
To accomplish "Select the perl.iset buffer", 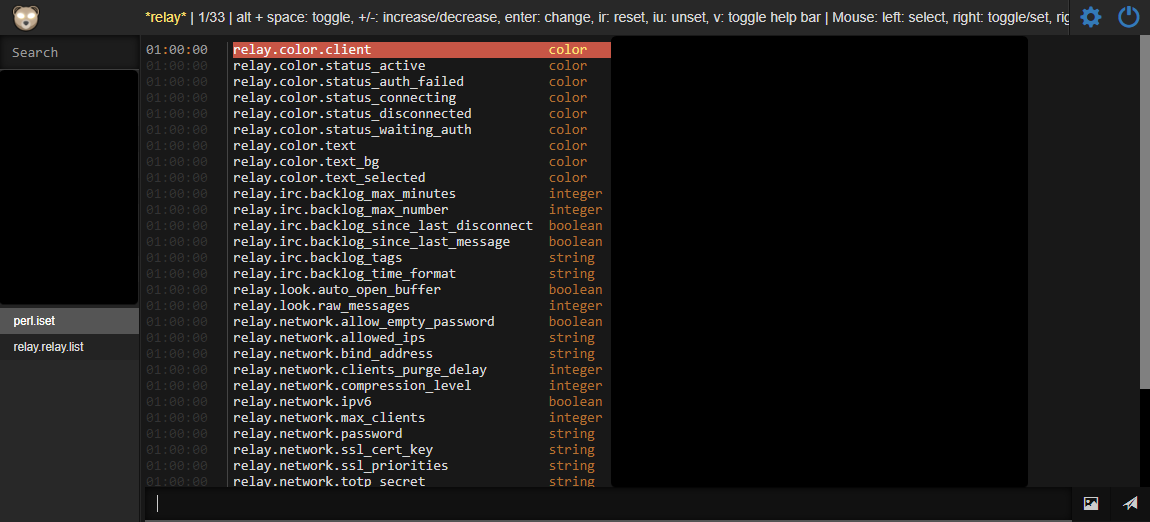I will 70,321.
